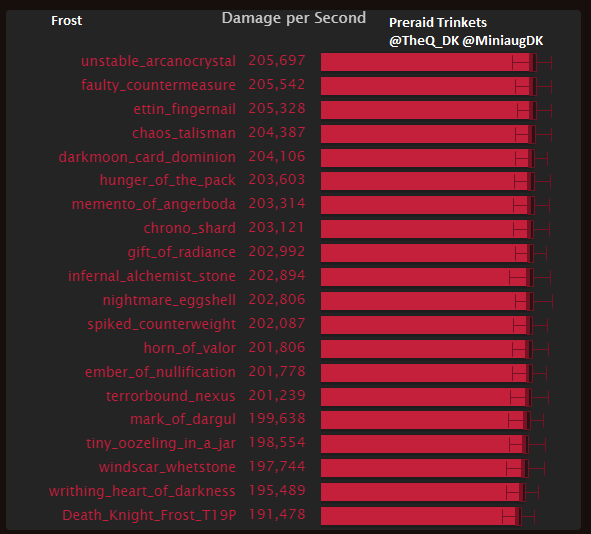Click the ettin_fingernail bar

pyautogui.click(x=429, y=110)
